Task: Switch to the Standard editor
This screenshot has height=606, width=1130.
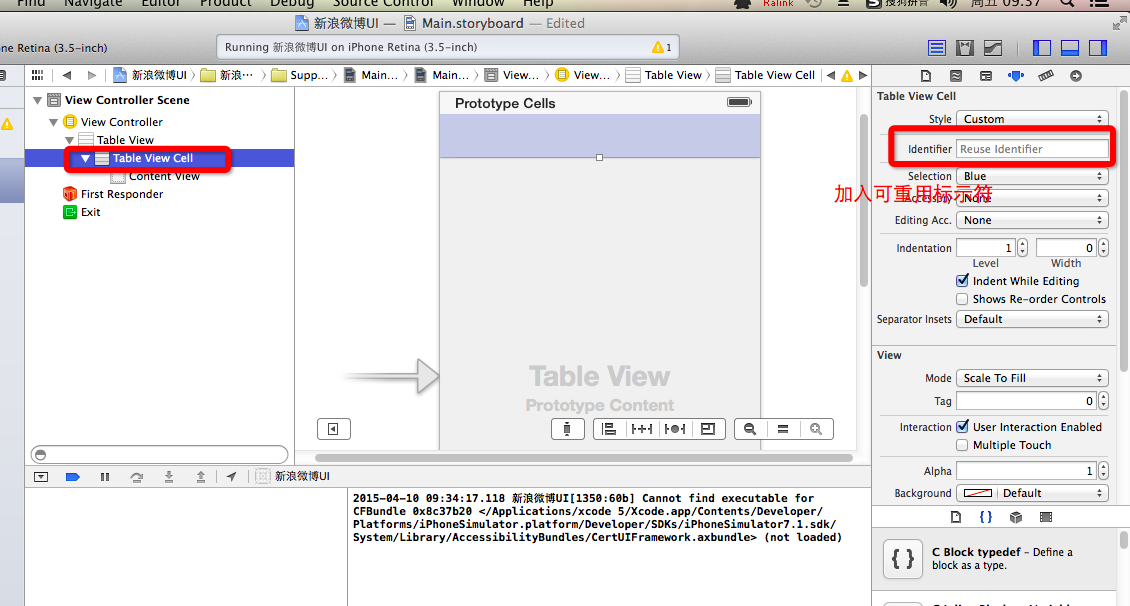Action: [x=937, y=48]
